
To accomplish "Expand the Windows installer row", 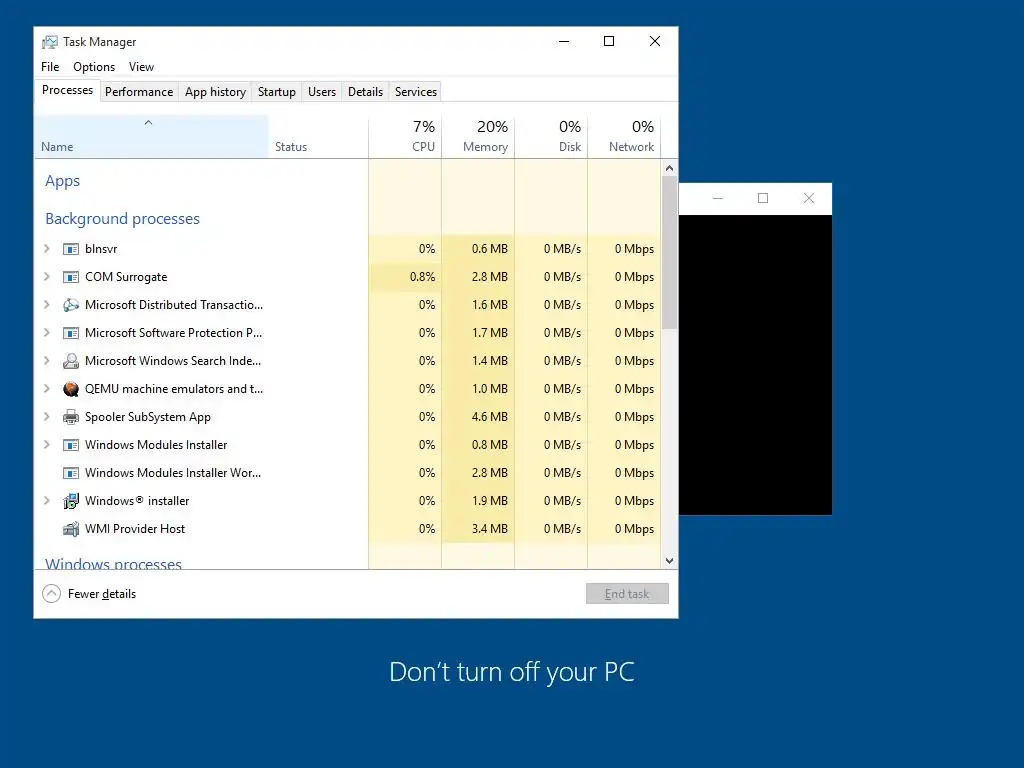I will tap(46, 501).
